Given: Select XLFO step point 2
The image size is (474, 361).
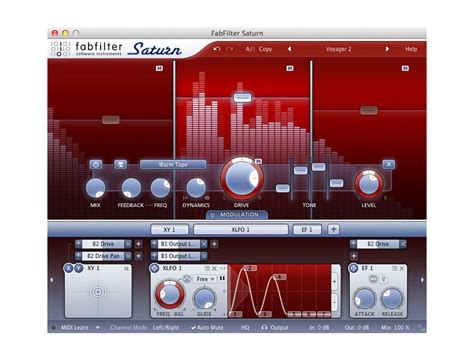Looking at the screenshot, I should point(249,268).
